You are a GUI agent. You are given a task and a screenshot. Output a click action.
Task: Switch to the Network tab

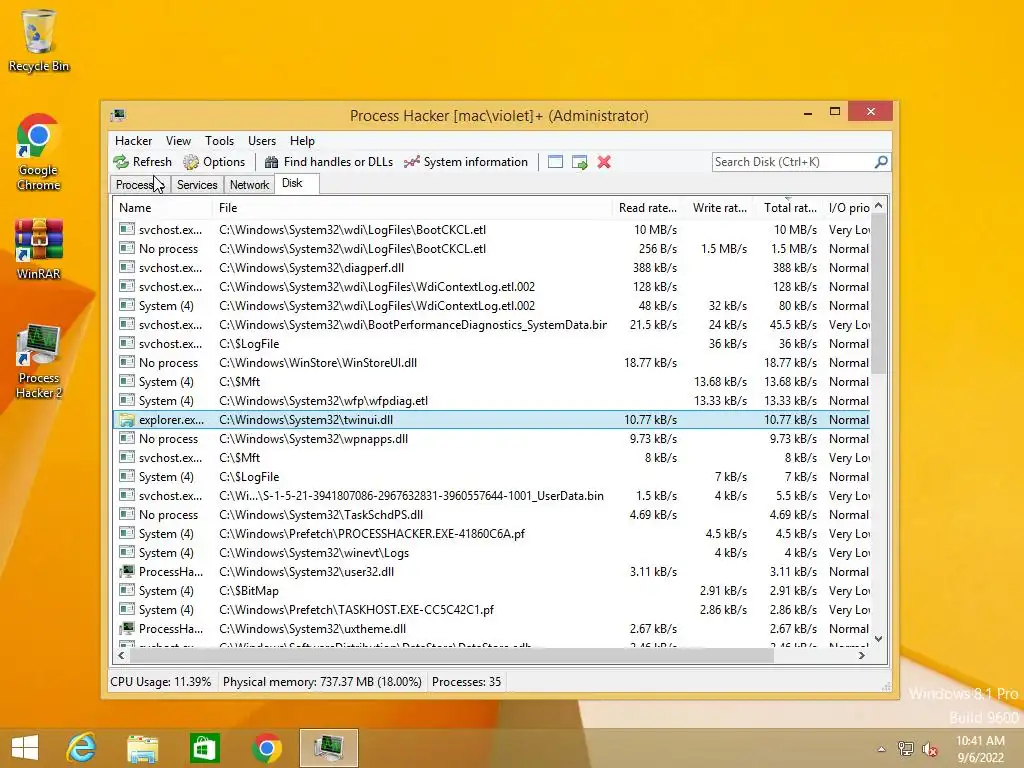[249, 185]
